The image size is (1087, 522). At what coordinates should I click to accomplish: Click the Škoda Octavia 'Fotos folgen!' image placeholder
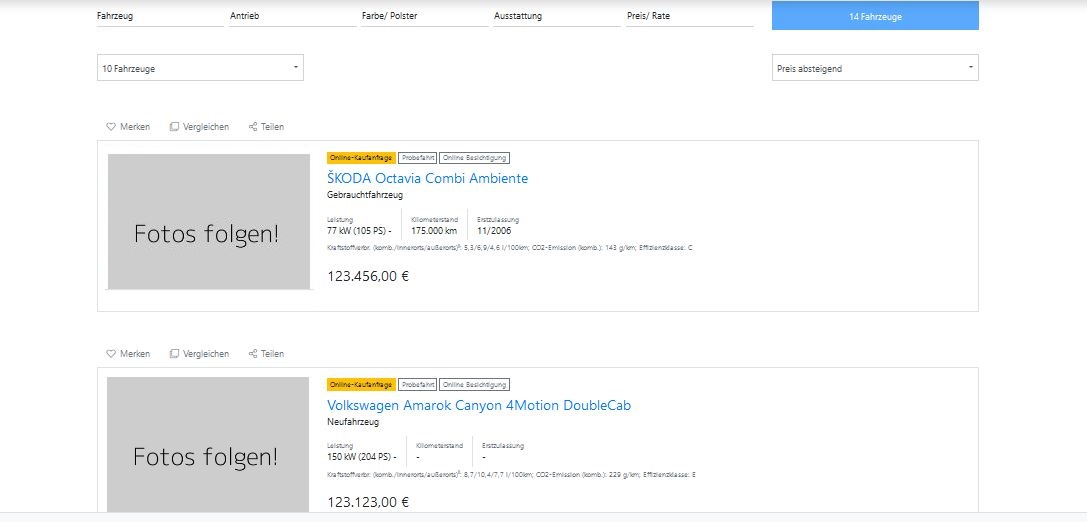pyautogui.click(x=209, y=222)
